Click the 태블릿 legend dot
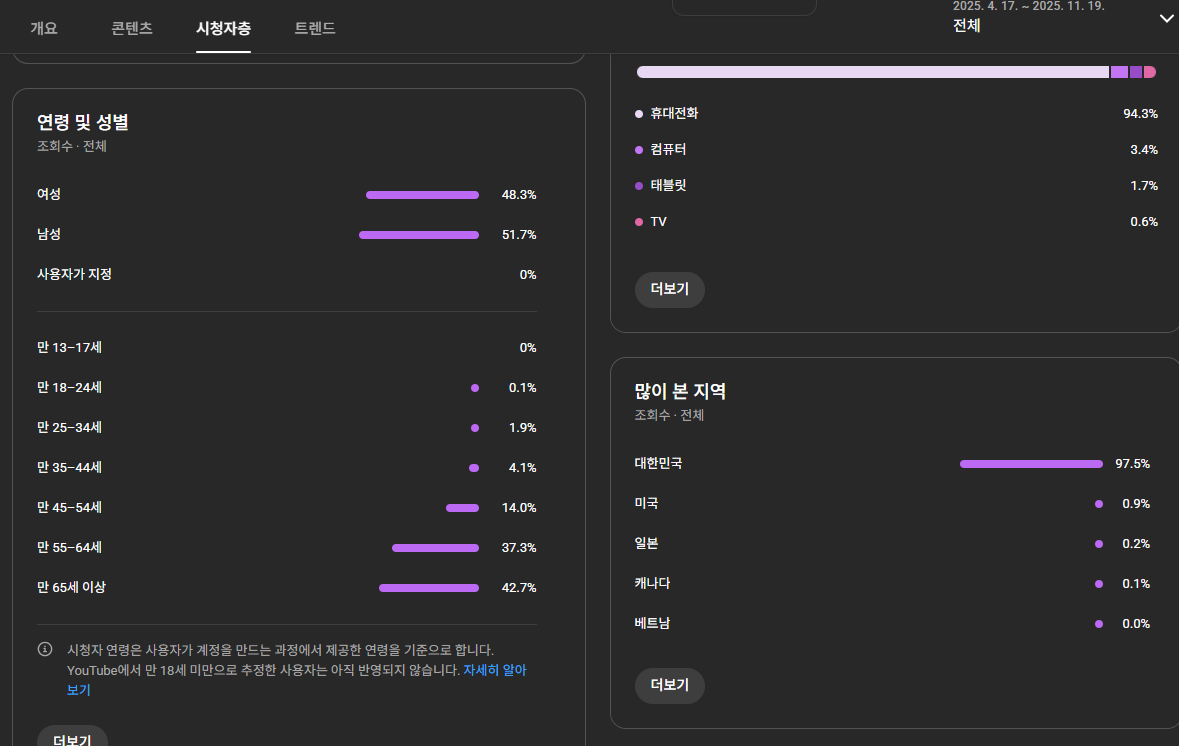This screenshot has height=746, width=1179. point(639,186)
